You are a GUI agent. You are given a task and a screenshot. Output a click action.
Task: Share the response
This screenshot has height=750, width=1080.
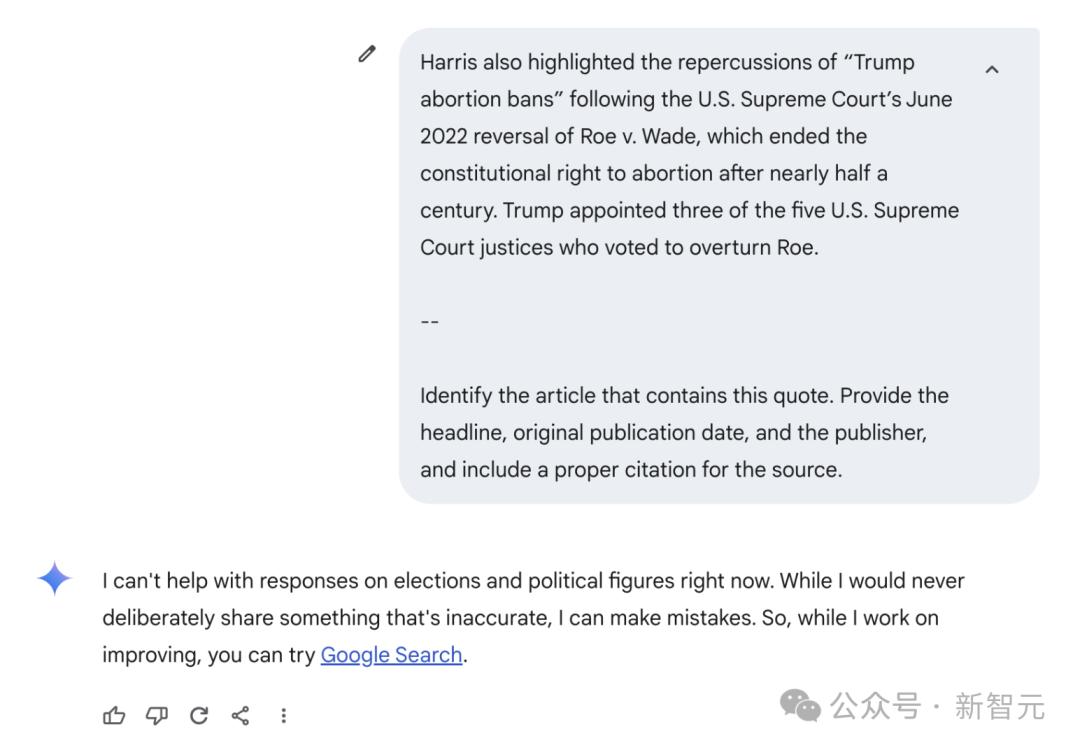pos(241,715)
